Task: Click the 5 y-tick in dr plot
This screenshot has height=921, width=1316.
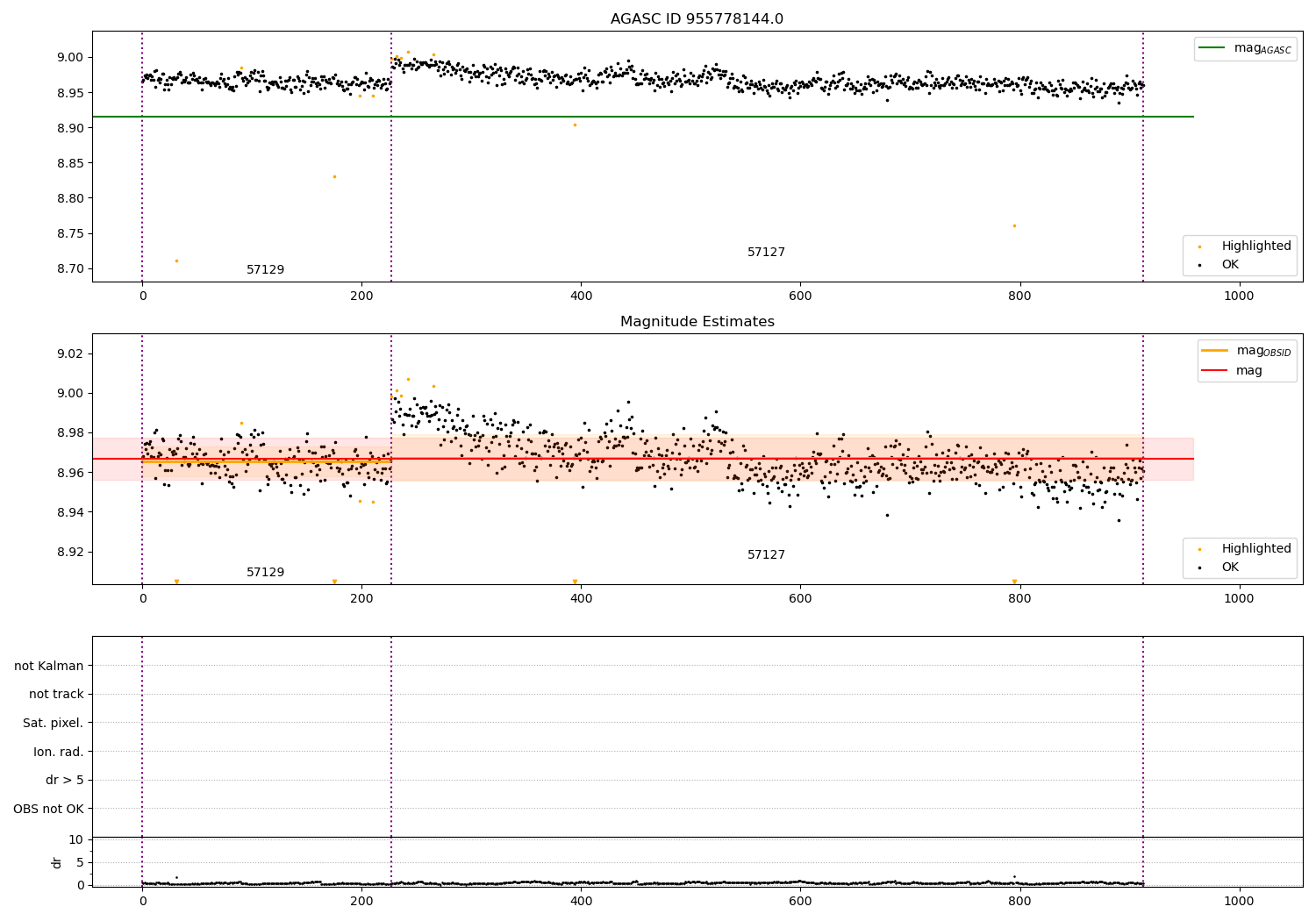Action: tap(80, 863)
